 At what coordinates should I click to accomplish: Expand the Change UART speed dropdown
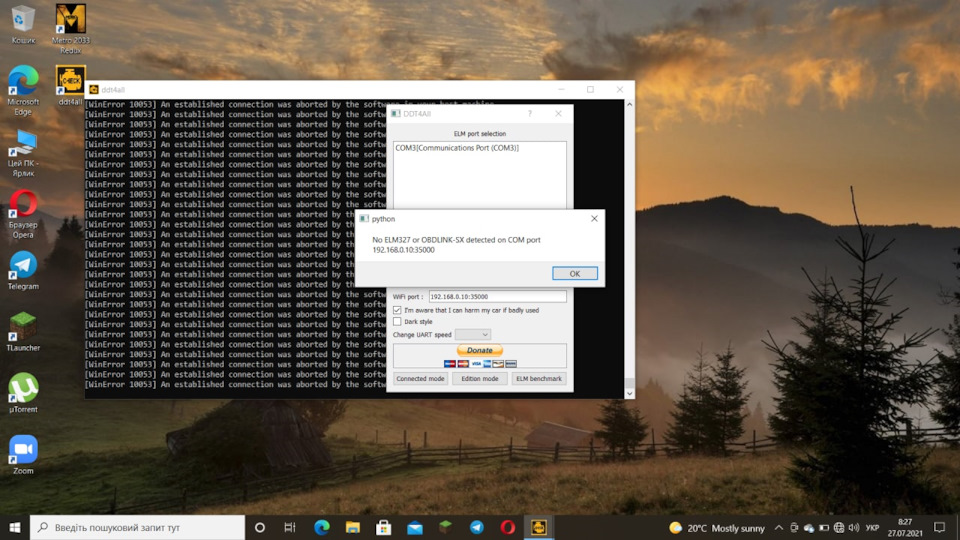click(x=473, y=334)
